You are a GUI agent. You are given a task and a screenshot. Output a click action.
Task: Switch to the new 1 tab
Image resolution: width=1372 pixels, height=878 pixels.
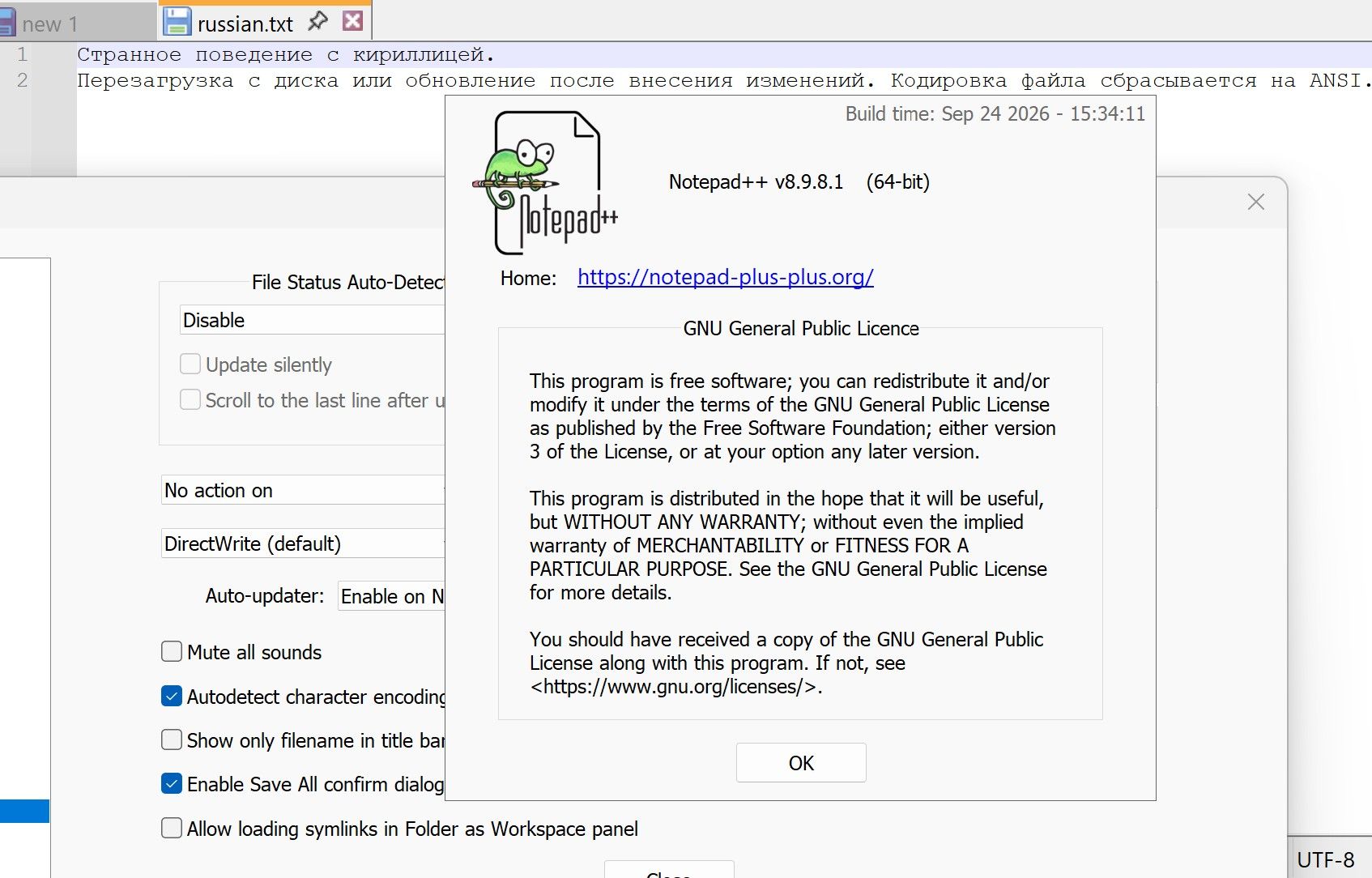(x=77, y=22)
